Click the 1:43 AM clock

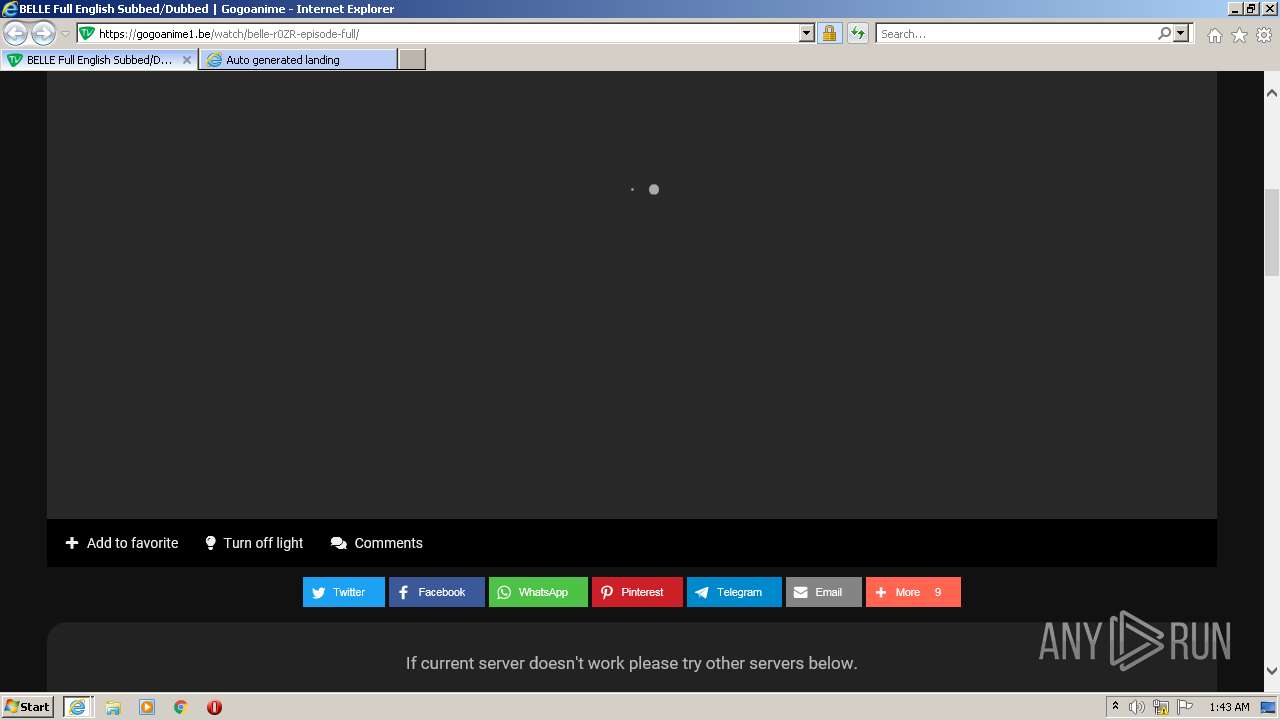1229,707
